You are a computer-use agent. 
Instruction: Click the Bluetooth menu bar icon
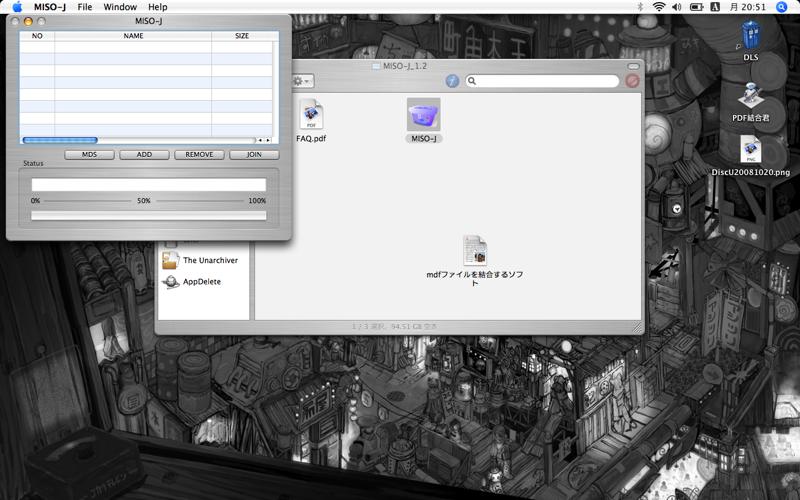click(641, 7)
